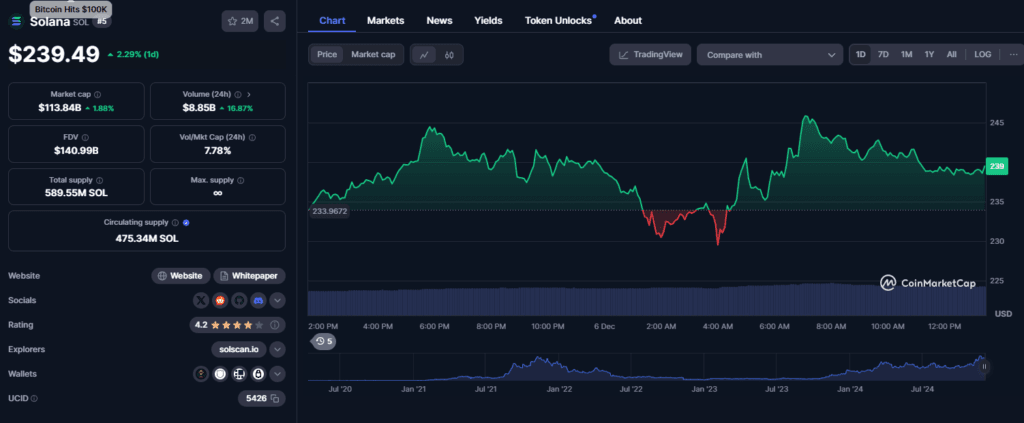Switch to candlestick chart view icon
Viewport: 1024px width, 423px height.
point(449,55)
